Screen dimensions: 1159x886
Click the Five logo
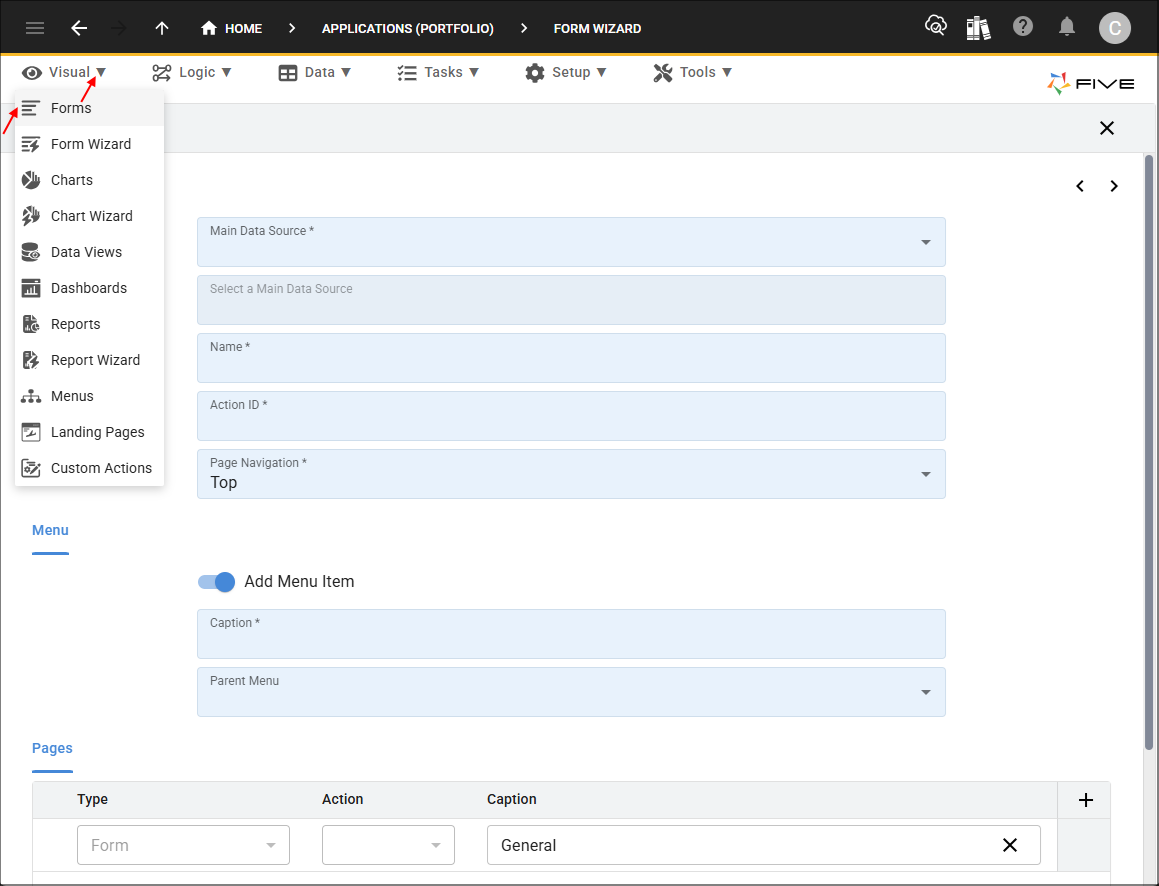coord(1091,84)
